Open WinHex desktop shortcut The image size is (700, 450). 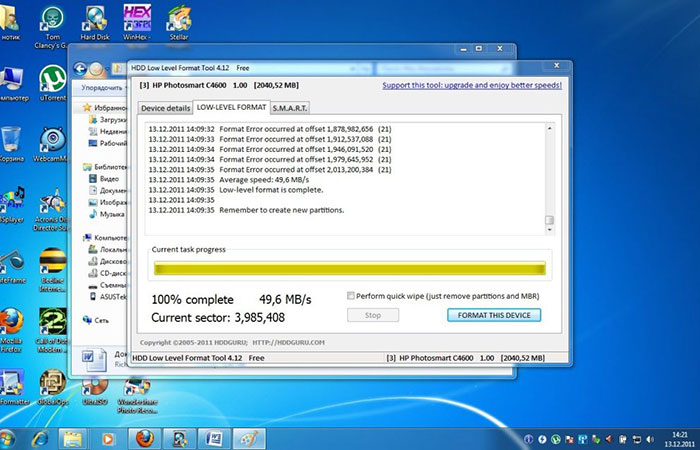click(137, 22)
